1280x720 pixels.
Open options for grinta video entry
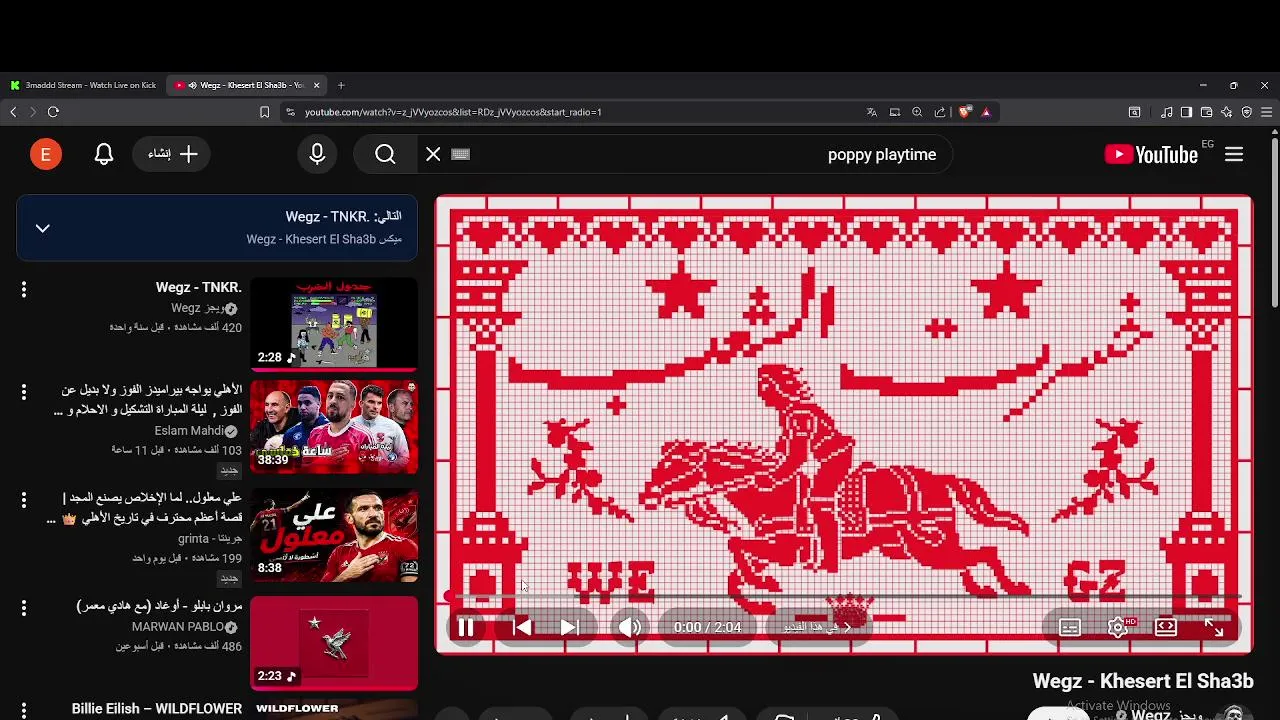coord(24,500)
